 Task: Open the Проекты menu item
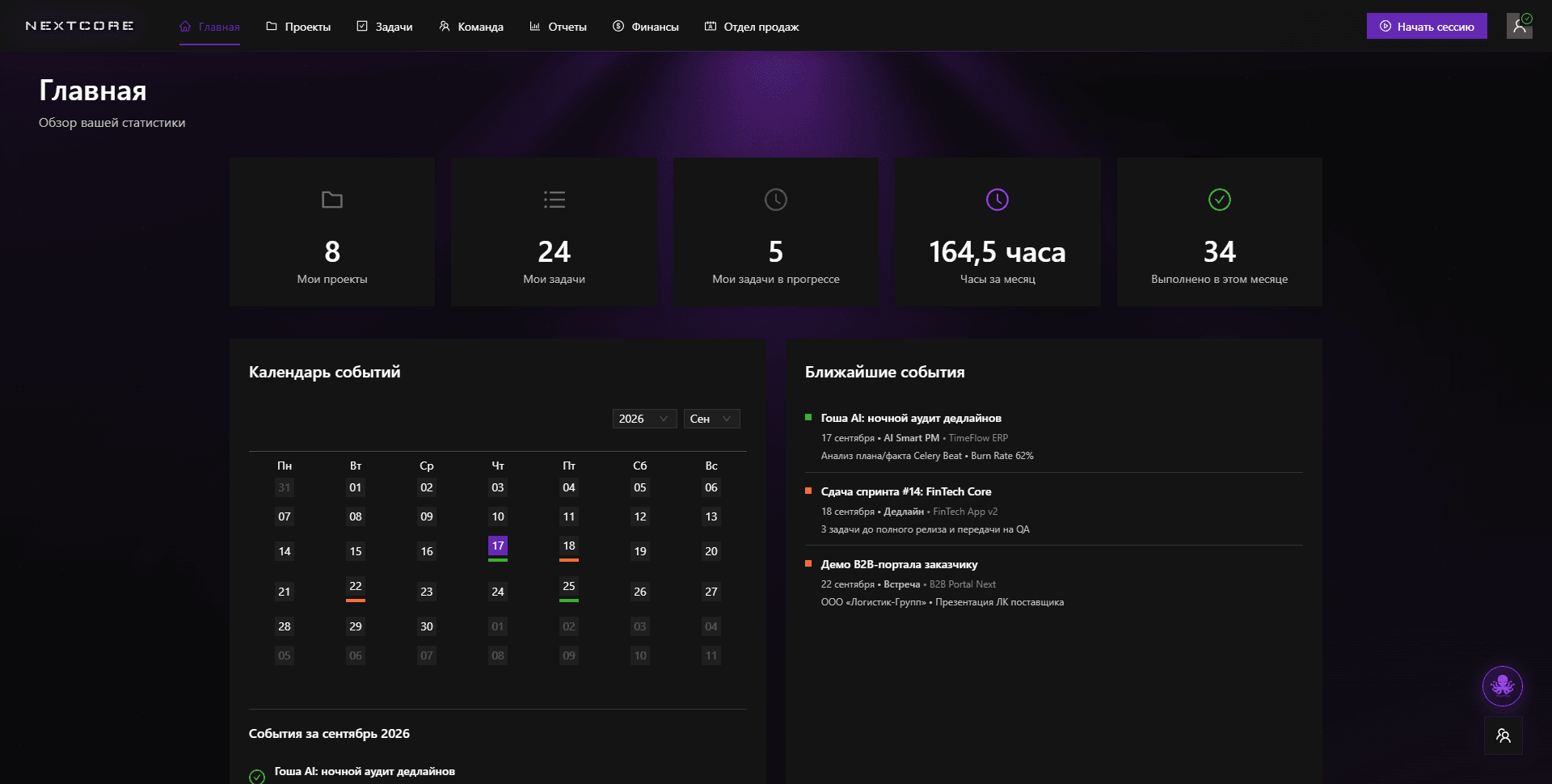298,27
